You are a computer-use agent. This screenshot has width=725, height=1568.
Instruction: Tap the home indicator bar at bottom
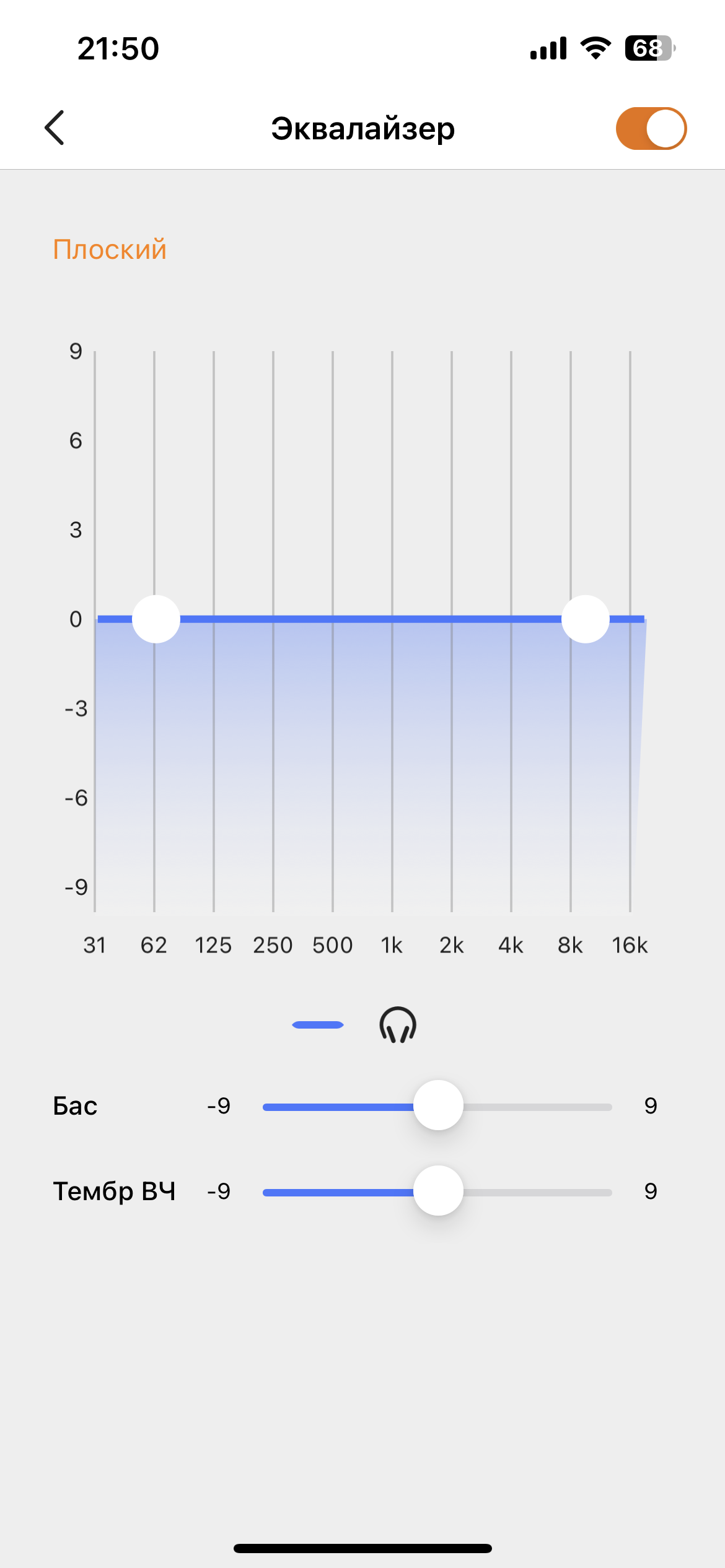click(362, 1548)
